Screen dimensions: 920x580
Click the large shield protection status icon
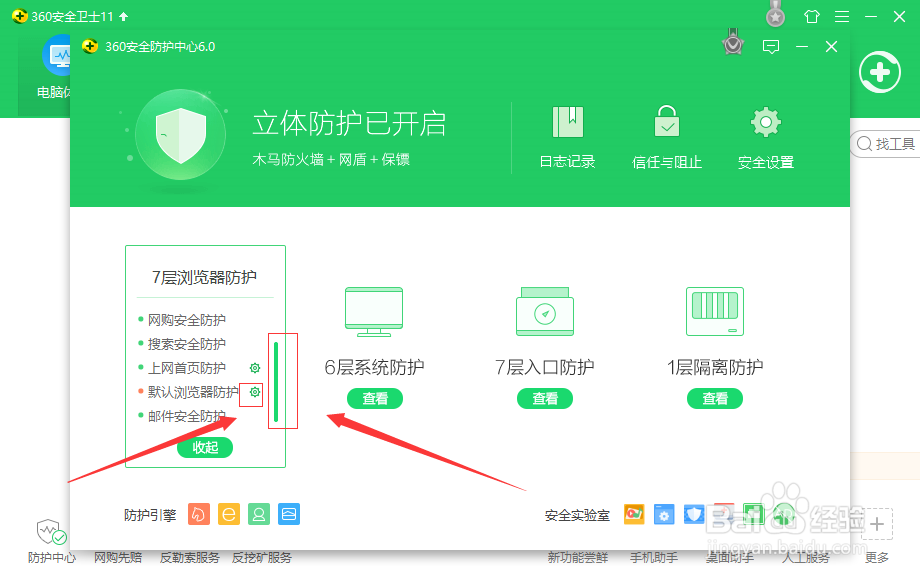pos(181,135)
